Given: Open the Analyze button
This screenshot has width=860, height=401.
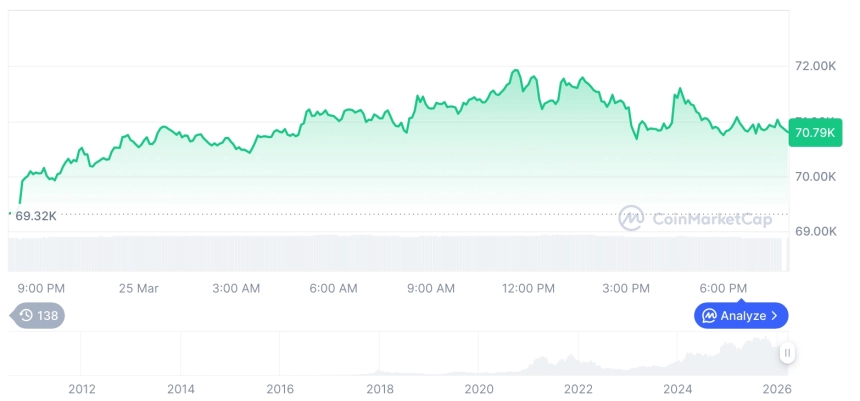Looking at the screenshot, I should (741, 316).
